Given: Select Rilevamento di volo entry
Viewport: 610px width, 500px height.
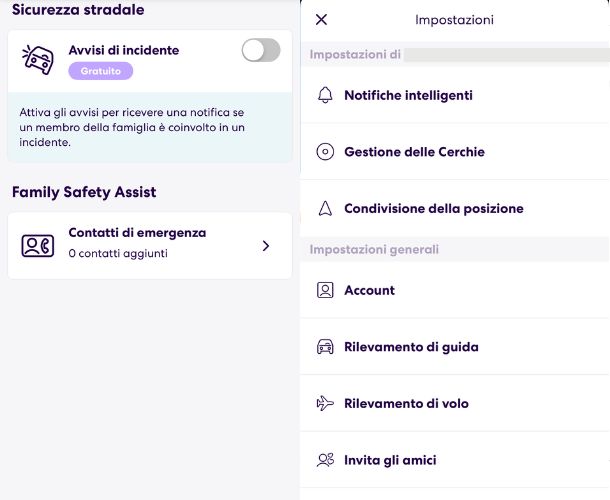Looking at the screenshot, I should (x=455, y=404).
